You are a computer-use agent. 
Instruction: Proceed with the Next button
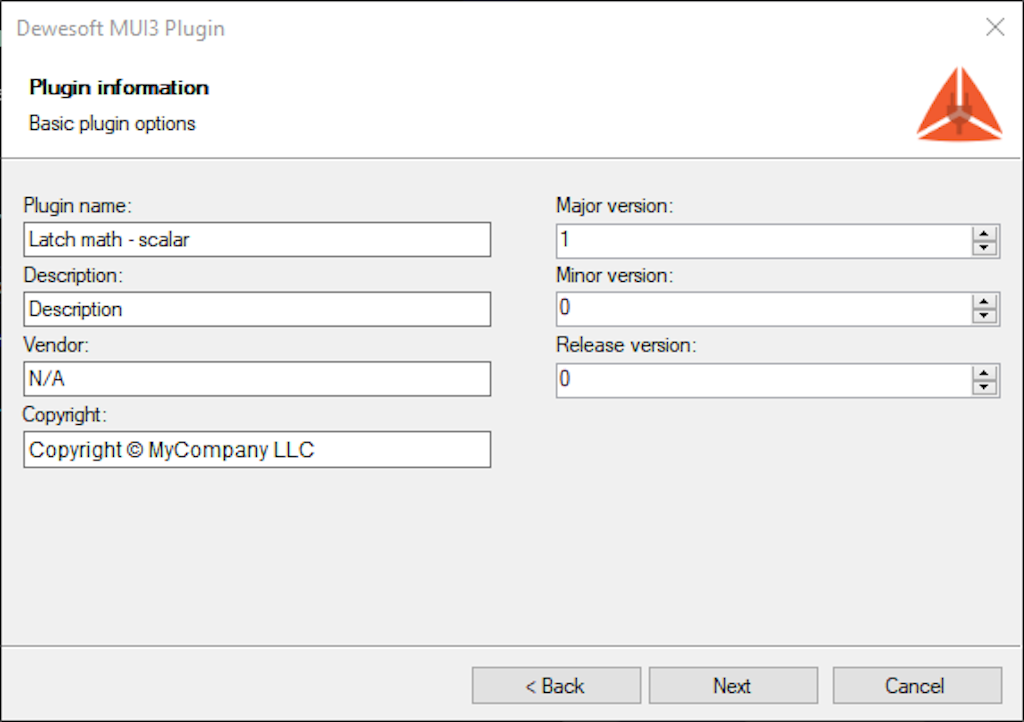tap(733, 685)
